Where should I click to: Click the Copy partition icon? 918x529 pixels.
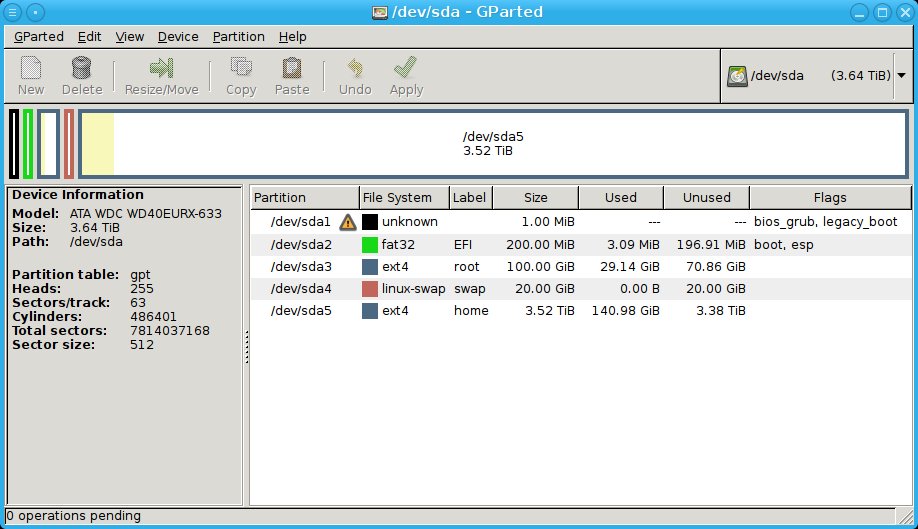pos(241,68)
